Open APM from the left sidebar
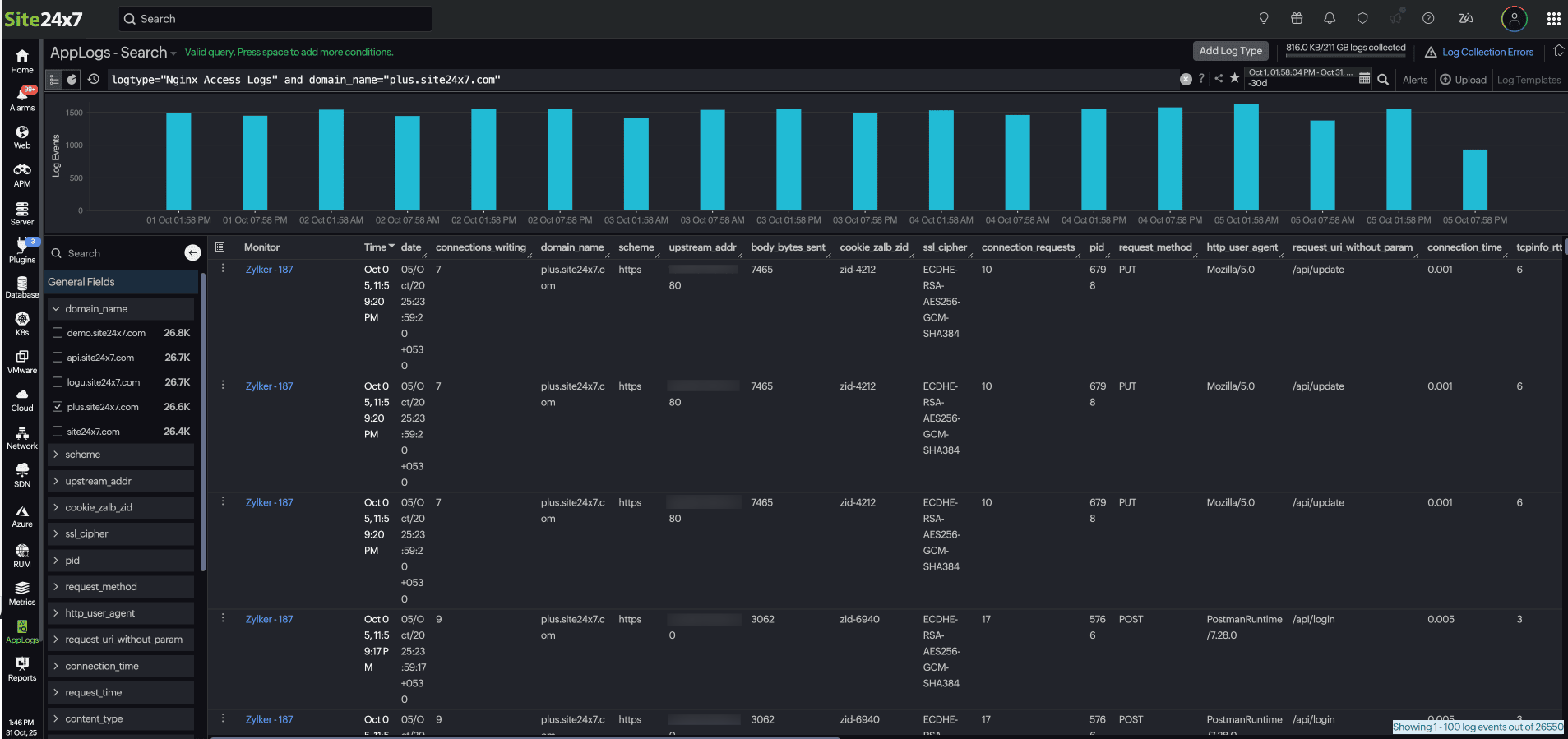 point(22,175)
